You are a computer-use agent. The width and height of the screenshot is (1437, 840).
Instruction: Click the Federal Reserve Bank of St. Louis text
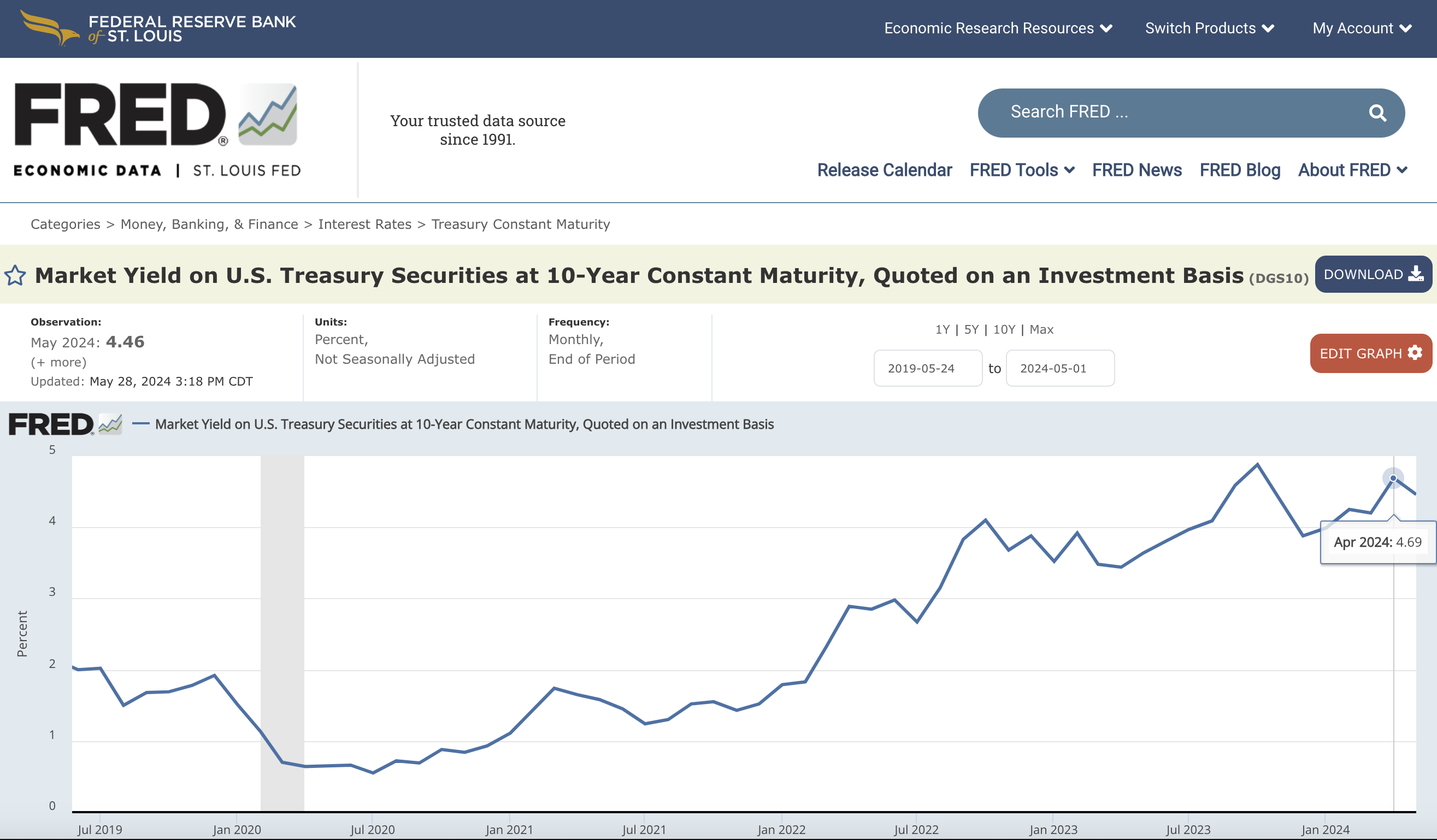192,28
